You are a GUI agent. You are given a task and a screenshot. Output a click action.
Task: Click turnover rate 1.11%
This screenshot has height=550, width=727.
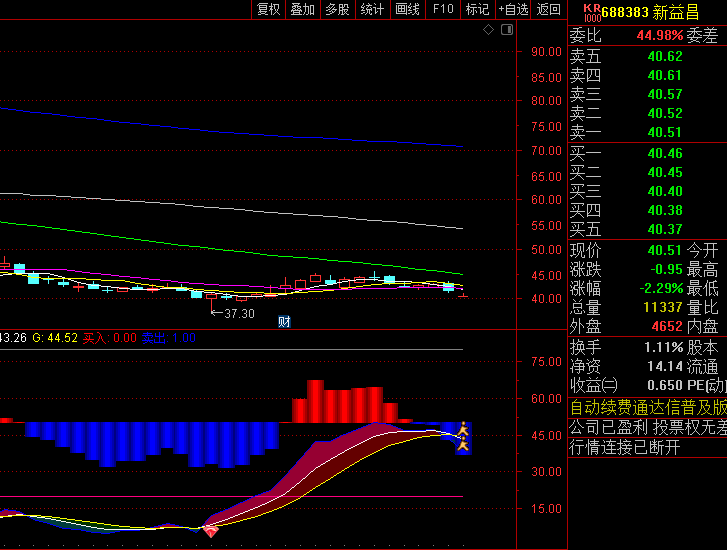(663, 347)
